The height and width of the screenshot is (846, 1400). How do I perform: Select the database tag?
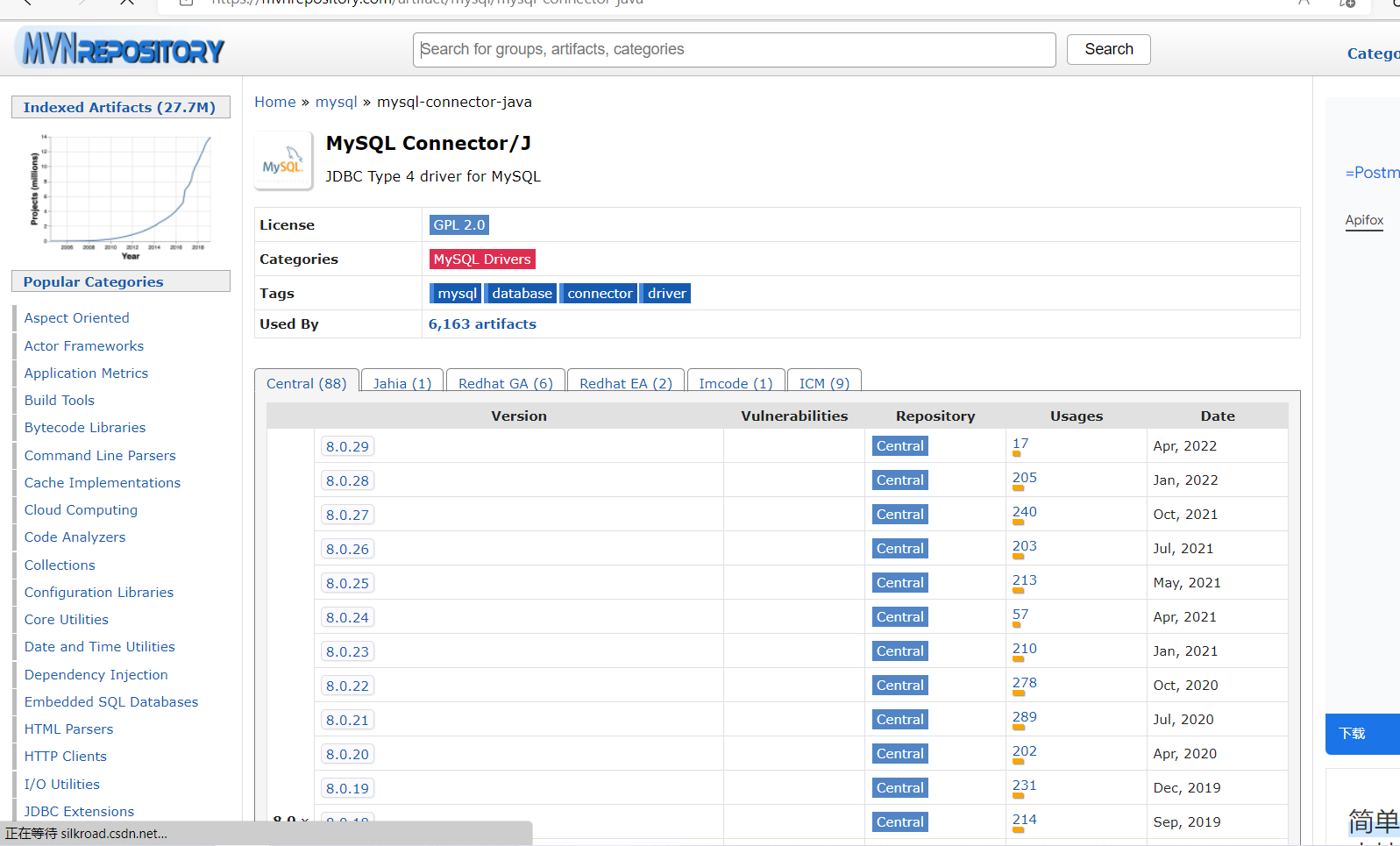pos(521,293)
